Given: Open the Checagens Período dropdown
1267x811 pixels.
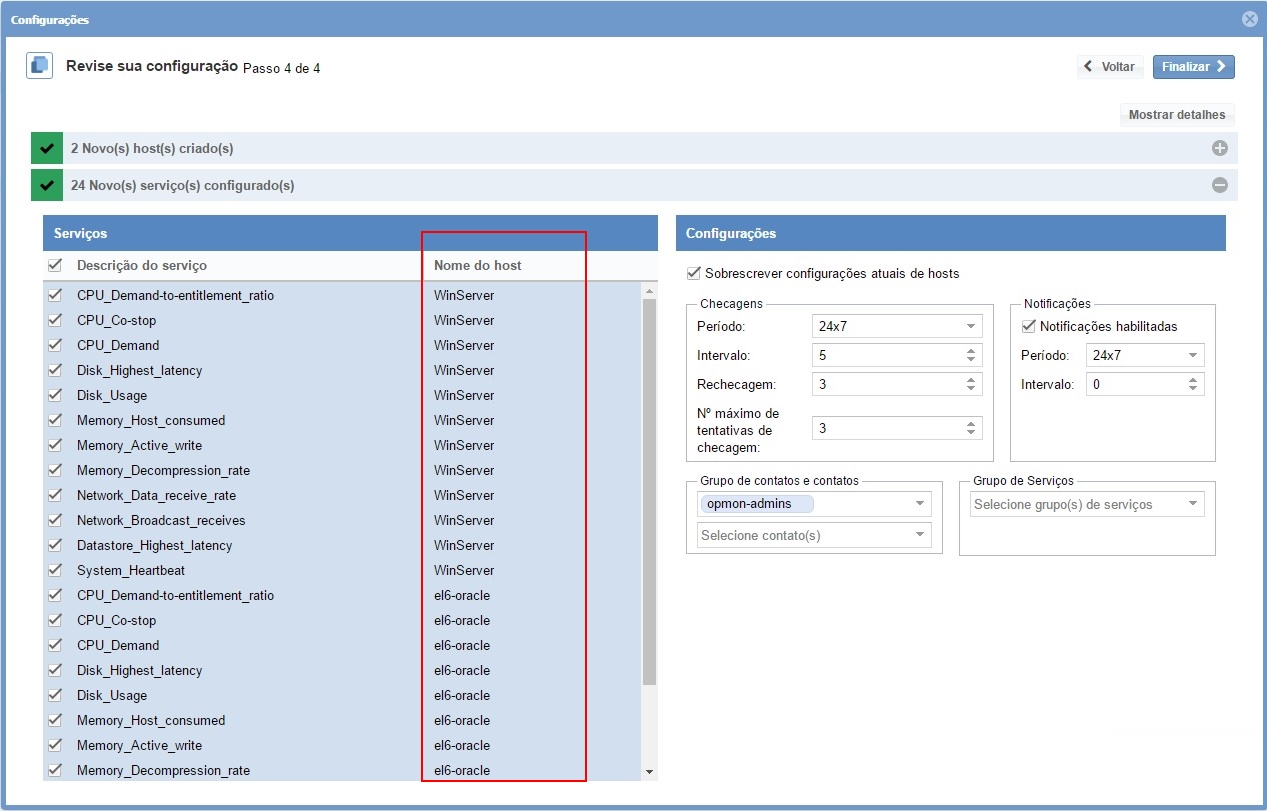Looking at the screenshot, I should [x=897, y=326].
